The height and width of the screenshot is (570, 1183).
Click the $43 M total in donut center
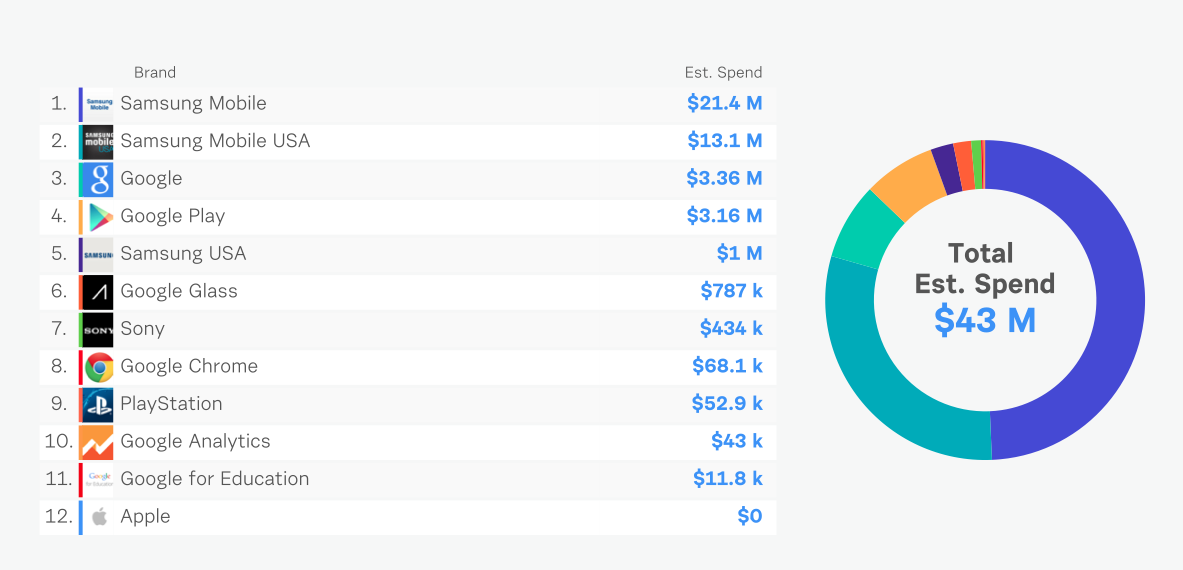coord(985,320)
